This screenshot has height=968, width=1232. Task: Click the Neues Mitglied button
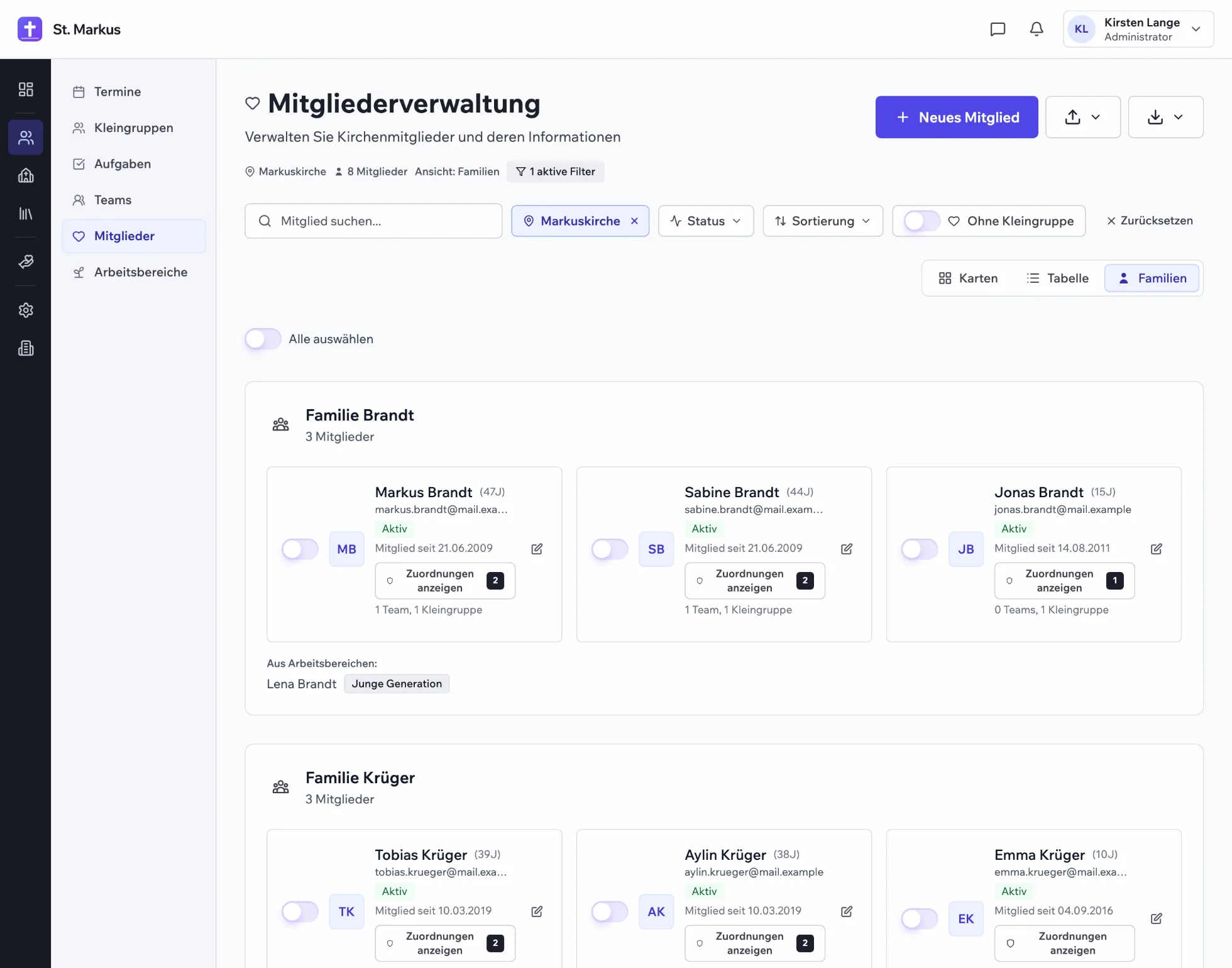[957, 117]
